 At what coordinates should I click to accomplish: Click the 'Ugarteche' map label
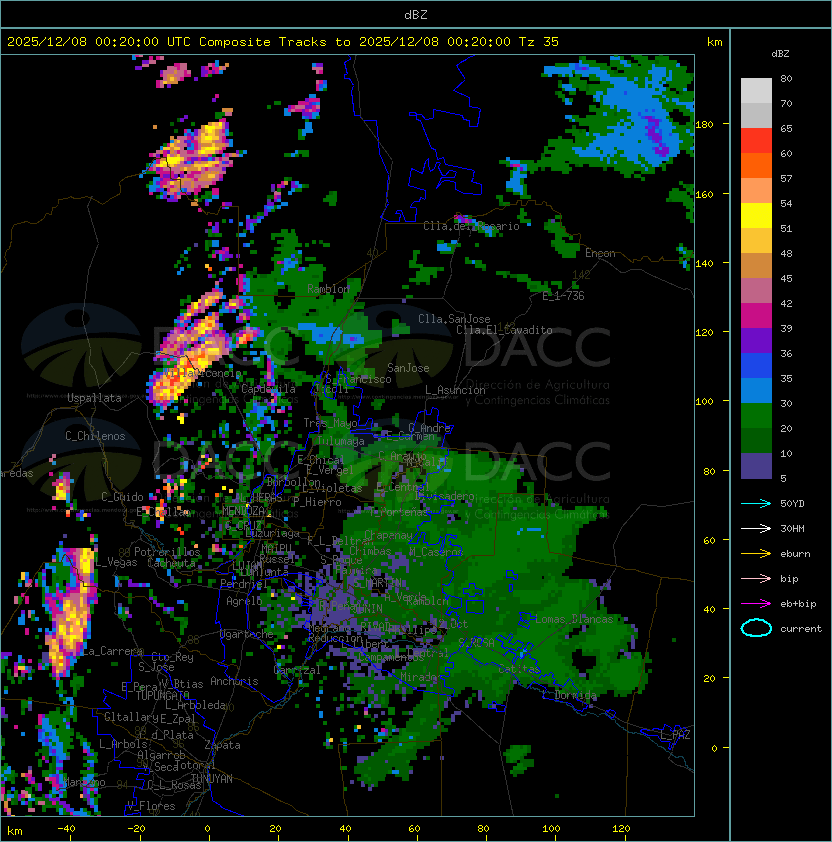[x=246, y=634]
